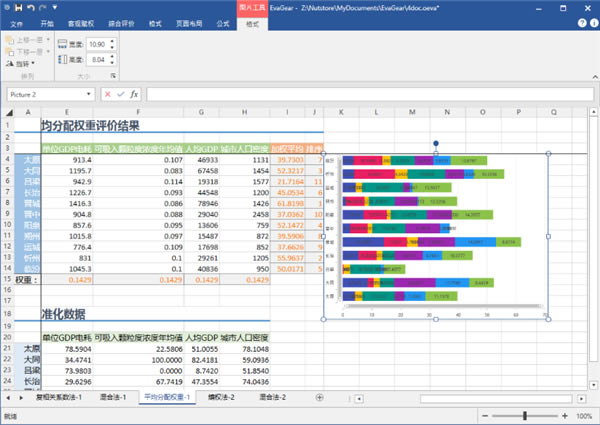Switch to the 模权法-2 sheet tab
The width and height of the screenshot is (600, 425).
(219, 397)
